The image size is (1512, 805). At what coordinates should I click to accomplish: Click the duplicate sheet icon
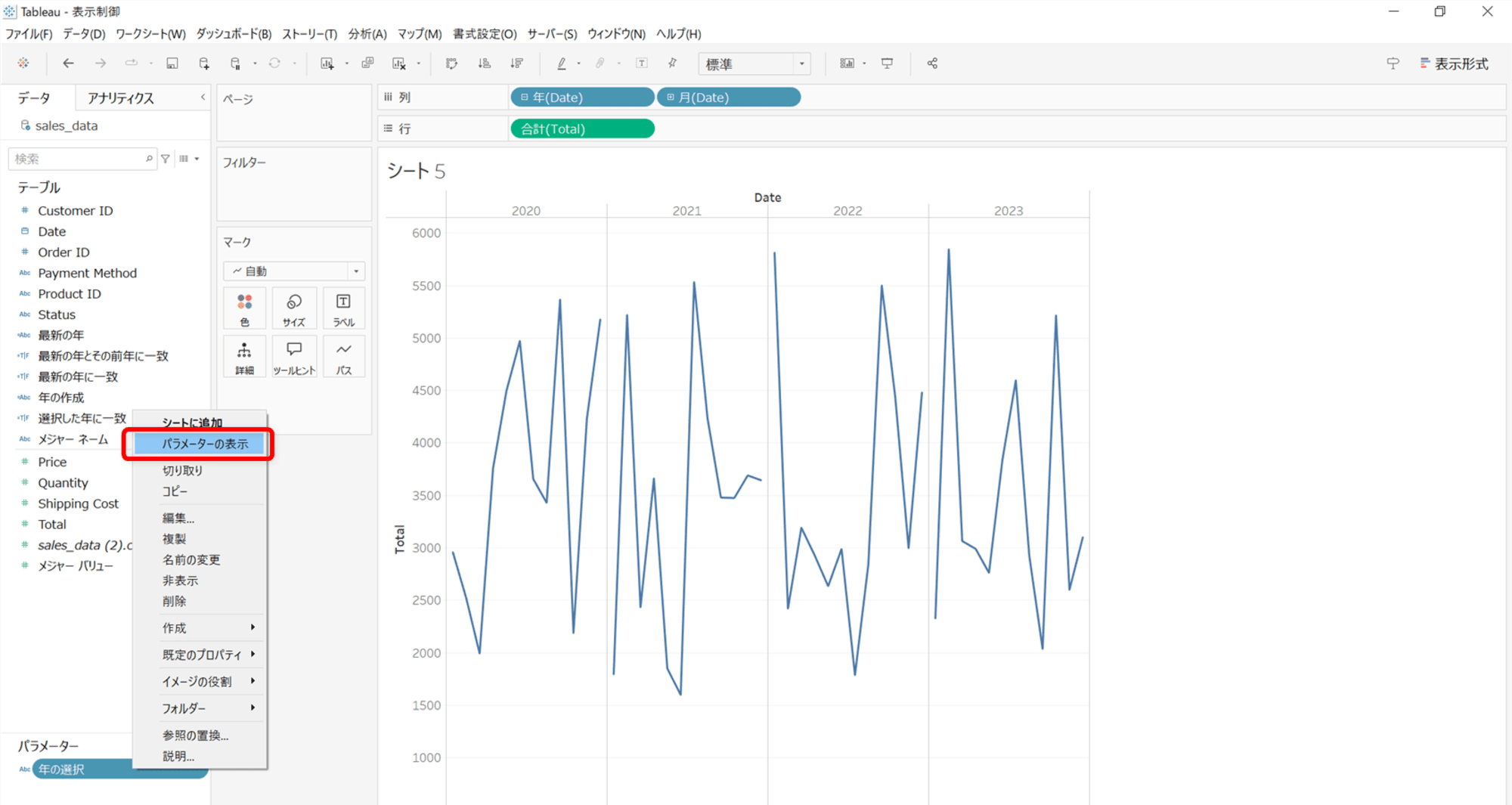[367, 63]
